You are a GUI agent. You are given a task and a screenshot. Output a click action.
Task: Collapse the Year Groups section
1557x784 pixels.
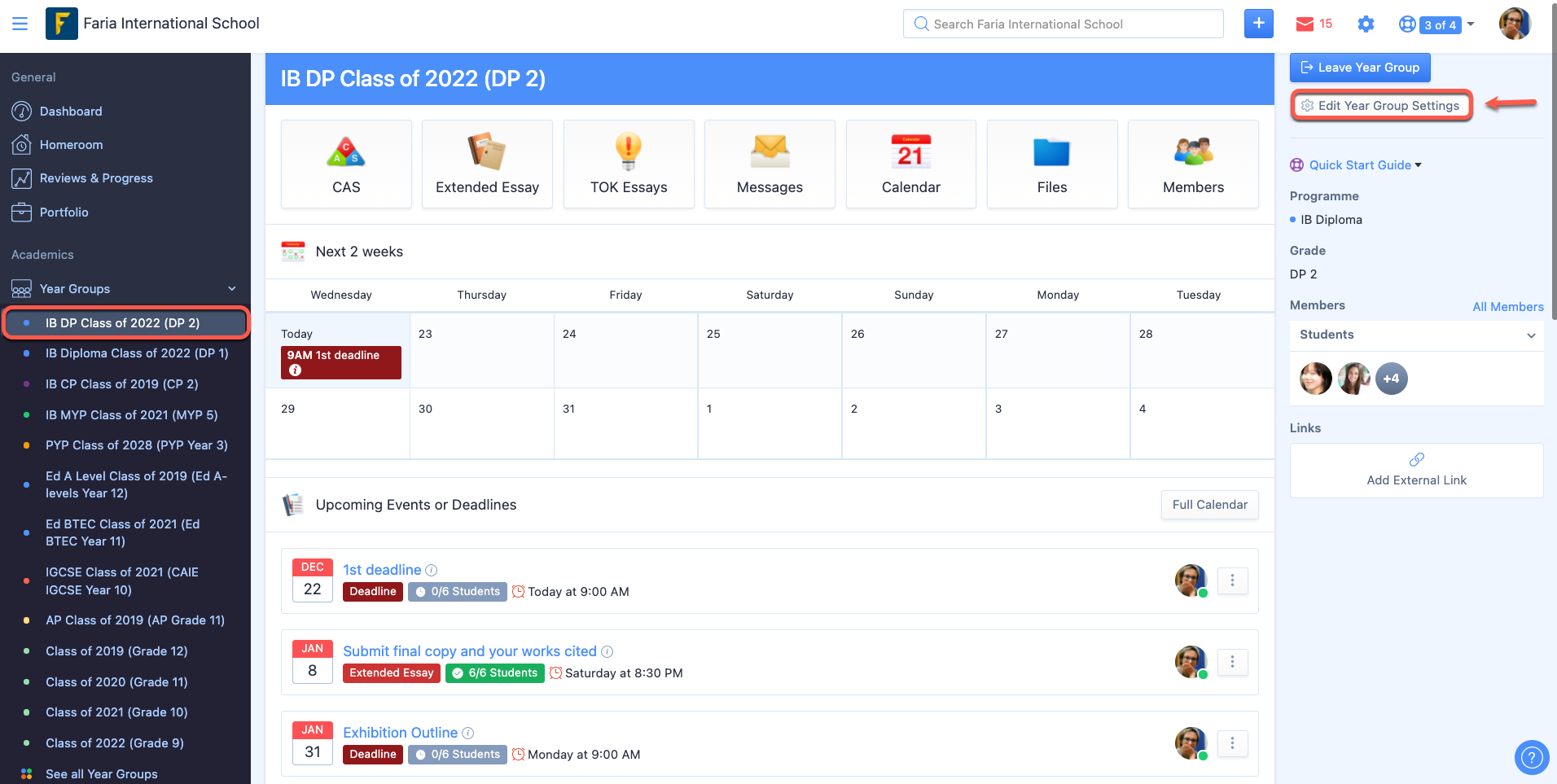coord(232,289)
